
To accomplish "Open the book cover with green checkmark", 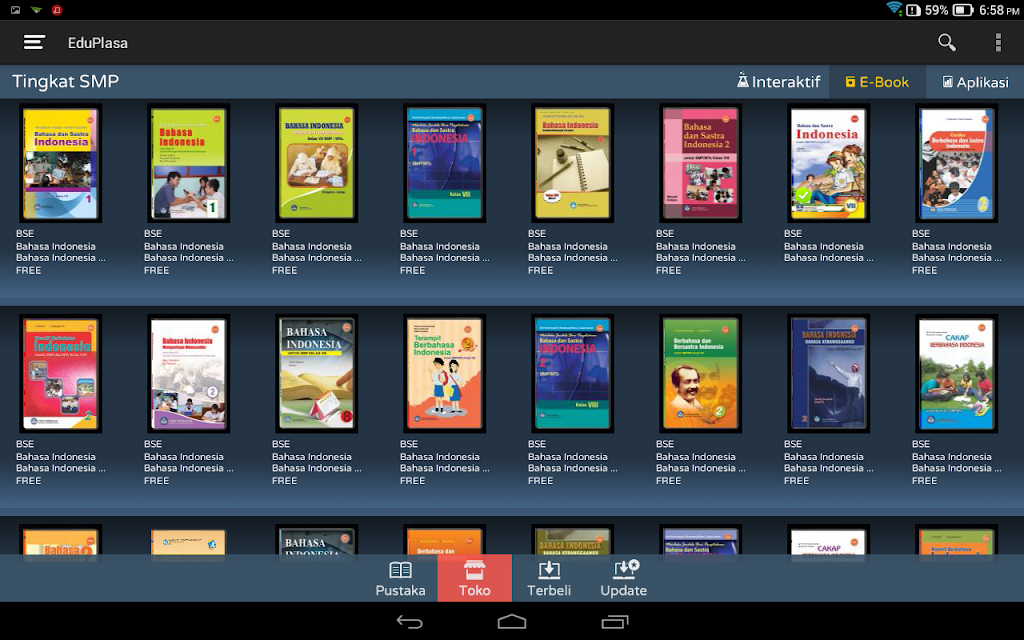I will 828,163.
